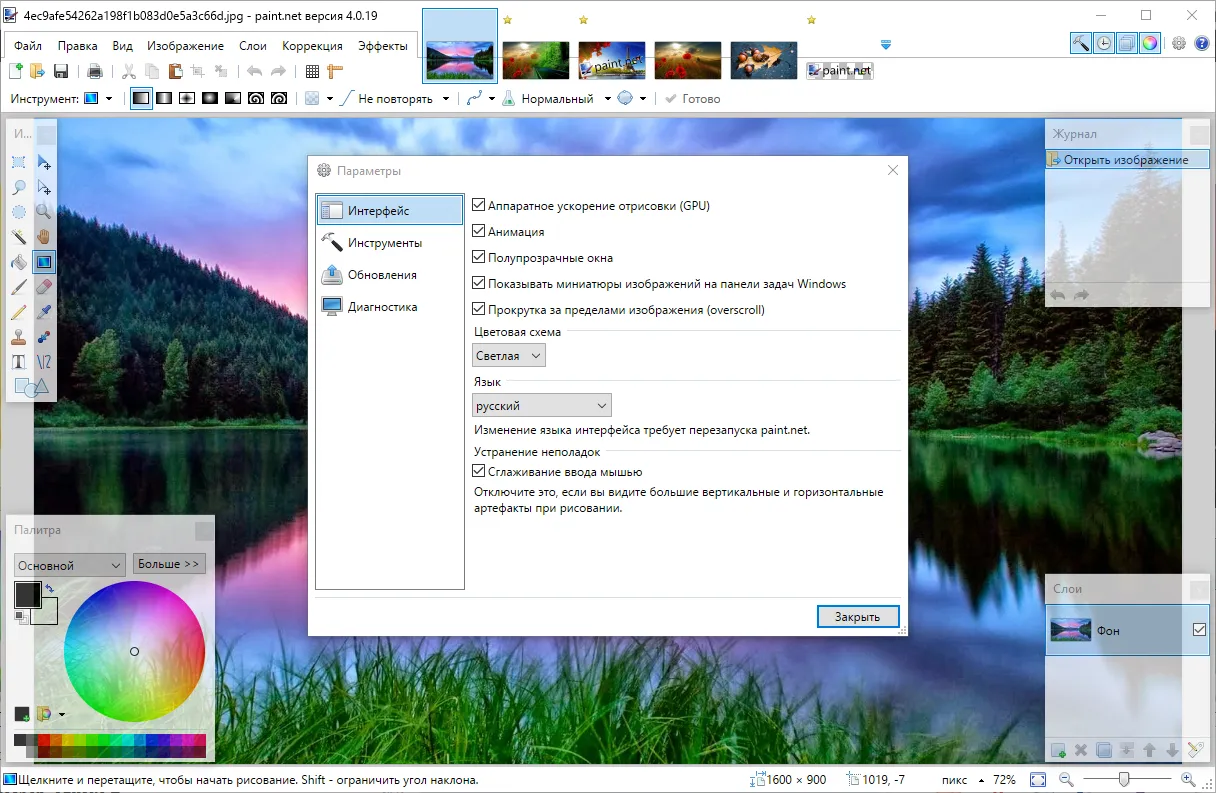The height and width of the screenshot is (793, 1216).
Task: Click the zoom slider handle
Action: click(1124, 779)
